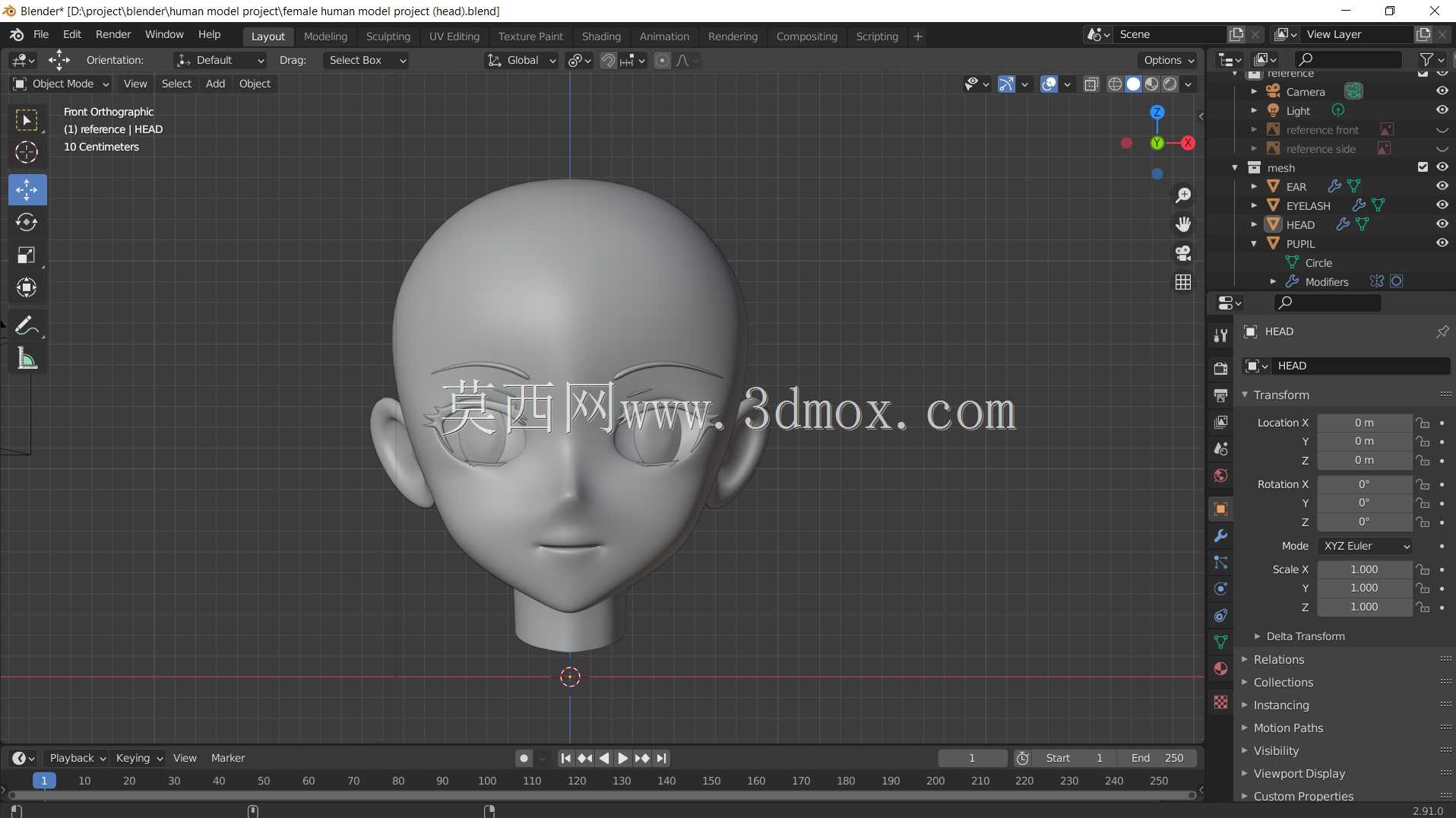The image size is (1456, 818).
Task: Click the zoom view magnifier icon
Action: pyautogui.click(x=1183, y=195)
